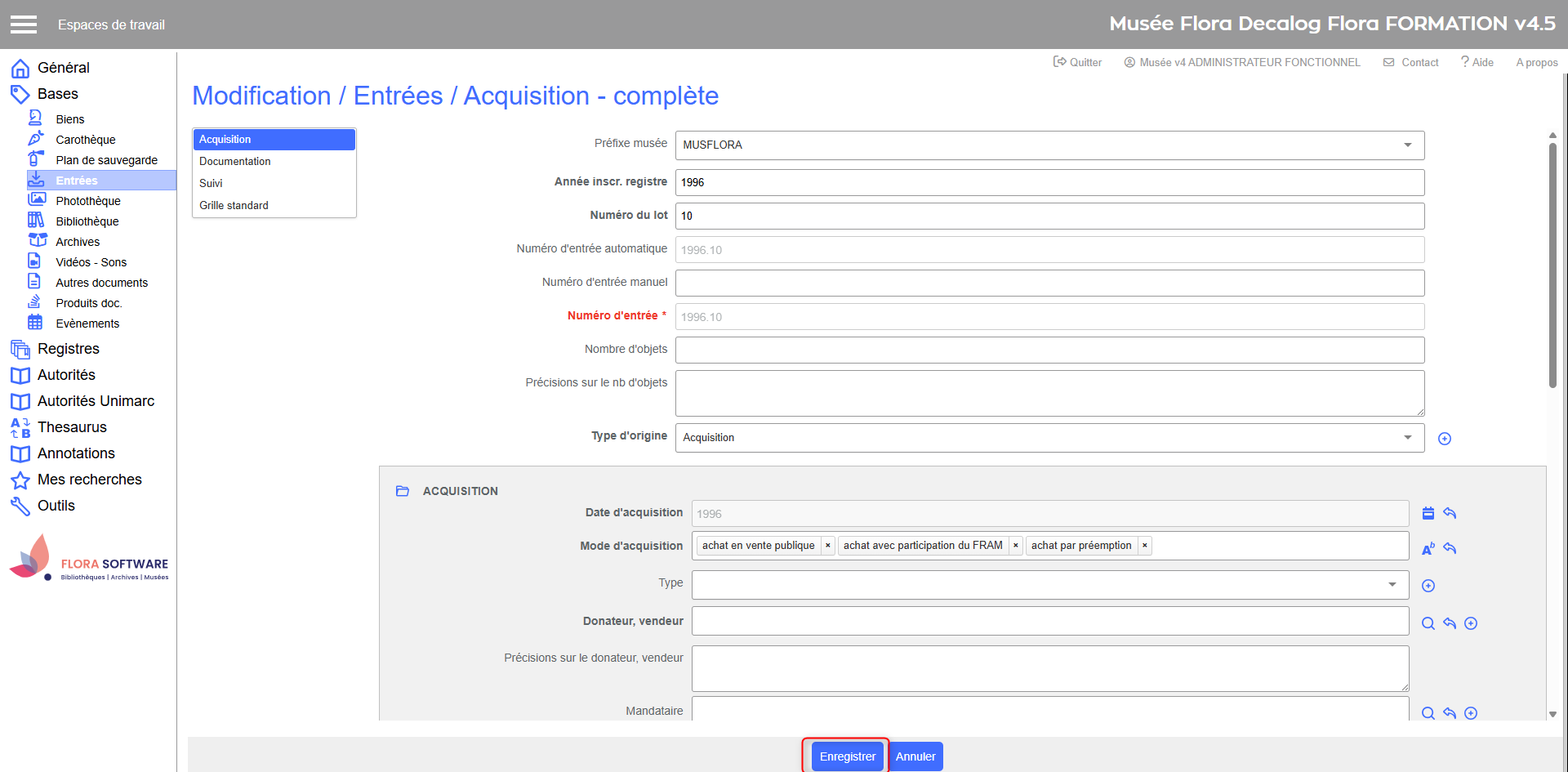Remove 'achat en vente publique' tag
Screen dimensions: 1568x772
click(x=827, y=546)
